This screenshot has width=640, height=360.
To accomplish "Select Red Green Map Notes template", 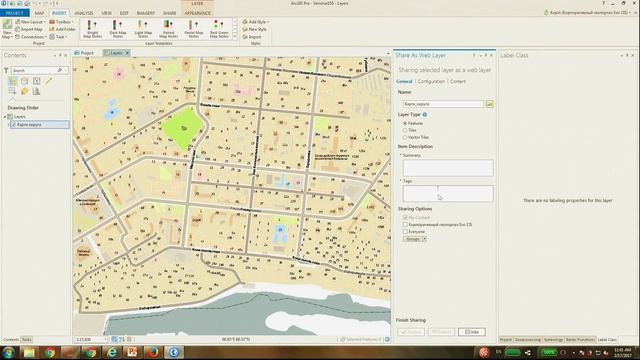I will (219, 29).
